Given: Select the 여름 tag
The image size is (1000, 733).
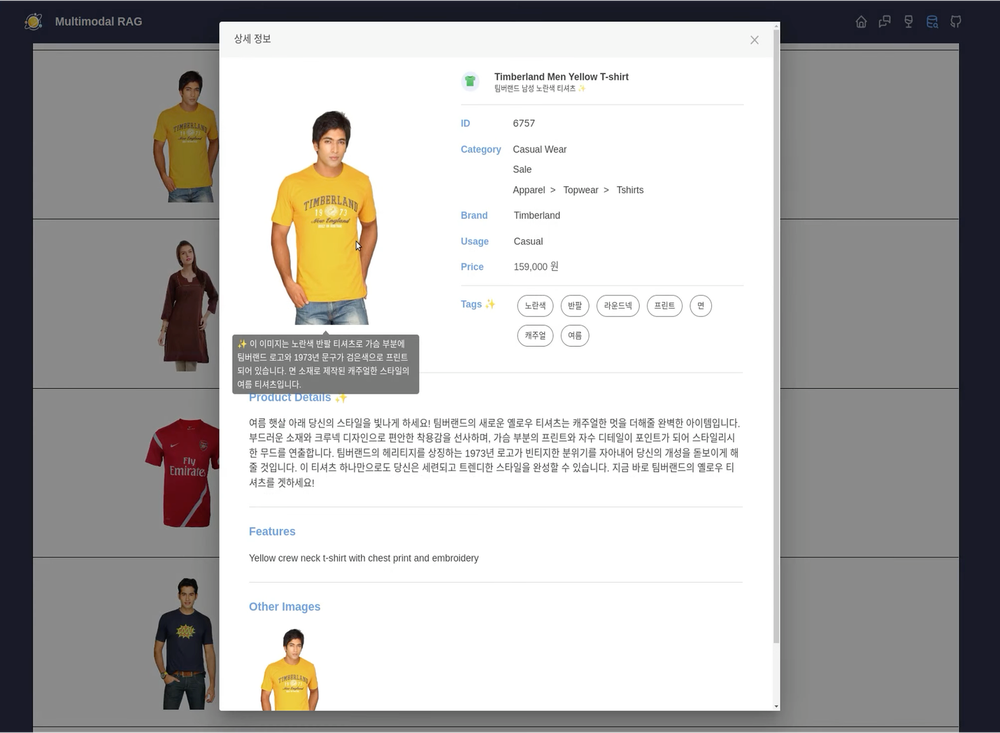Looking at the screenshot, I should point(575,336).
